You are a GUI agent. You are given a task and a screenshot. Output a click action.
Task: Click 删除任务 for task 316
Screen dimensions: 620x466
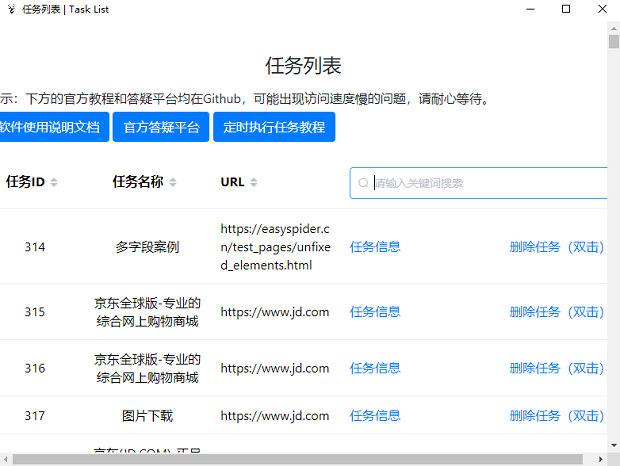click(556, 368)
